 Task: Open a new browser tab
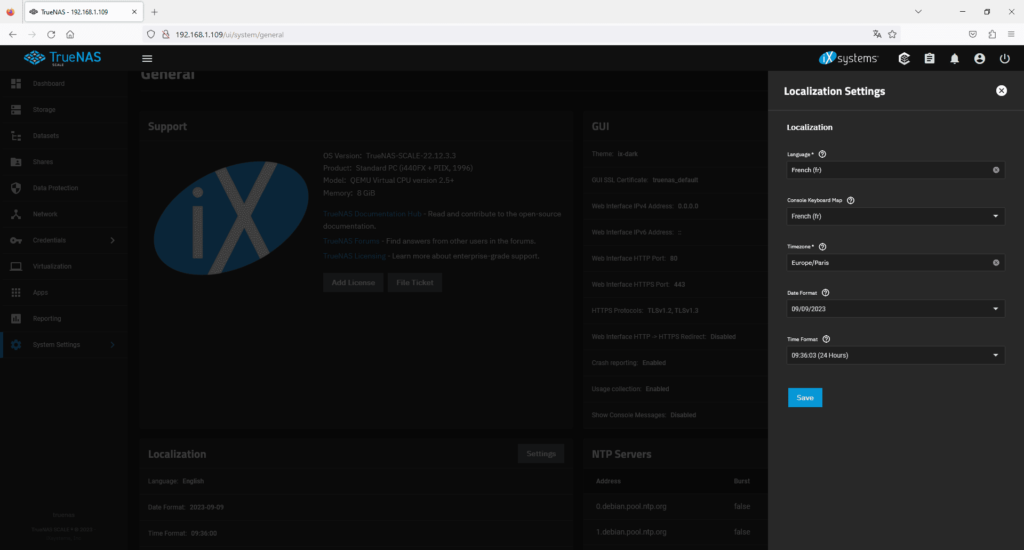pyautogui.click(x=154, y=11)
